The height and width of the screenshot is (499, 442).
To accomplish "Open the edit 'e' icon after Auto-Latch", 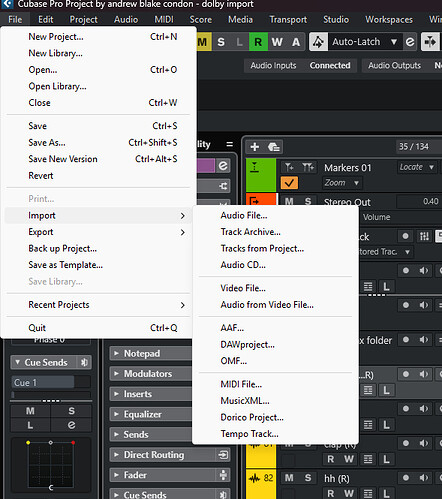I will point(410,42).
